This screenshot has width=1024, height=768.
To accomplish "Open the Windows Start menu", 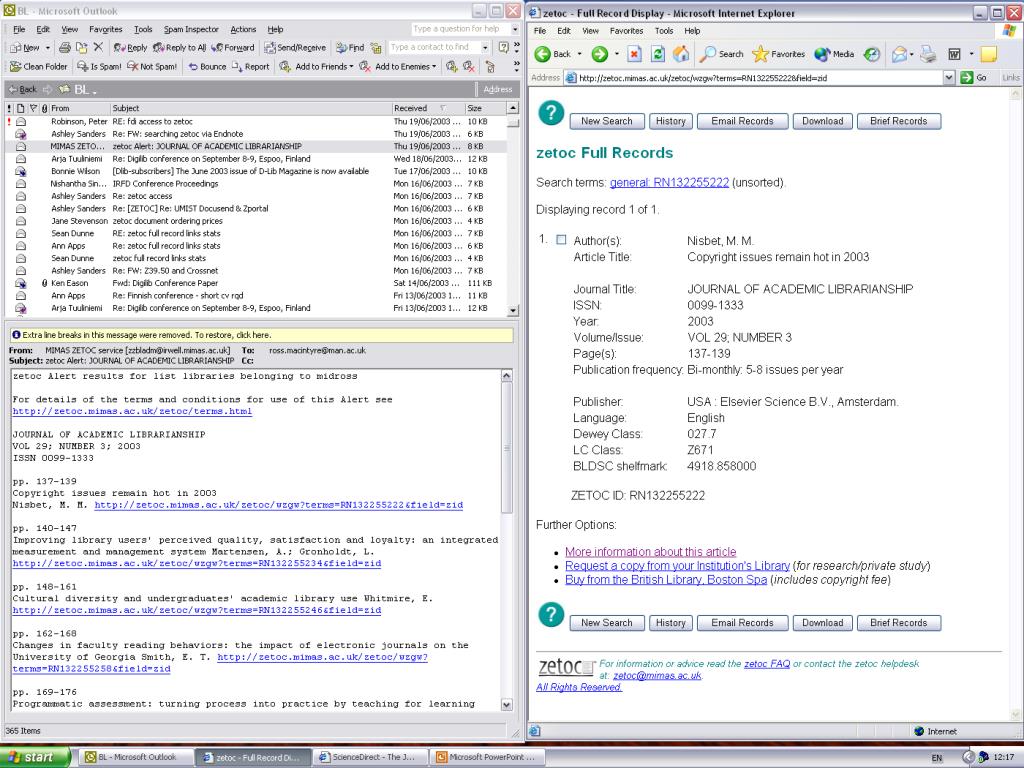I will point(33,758).
